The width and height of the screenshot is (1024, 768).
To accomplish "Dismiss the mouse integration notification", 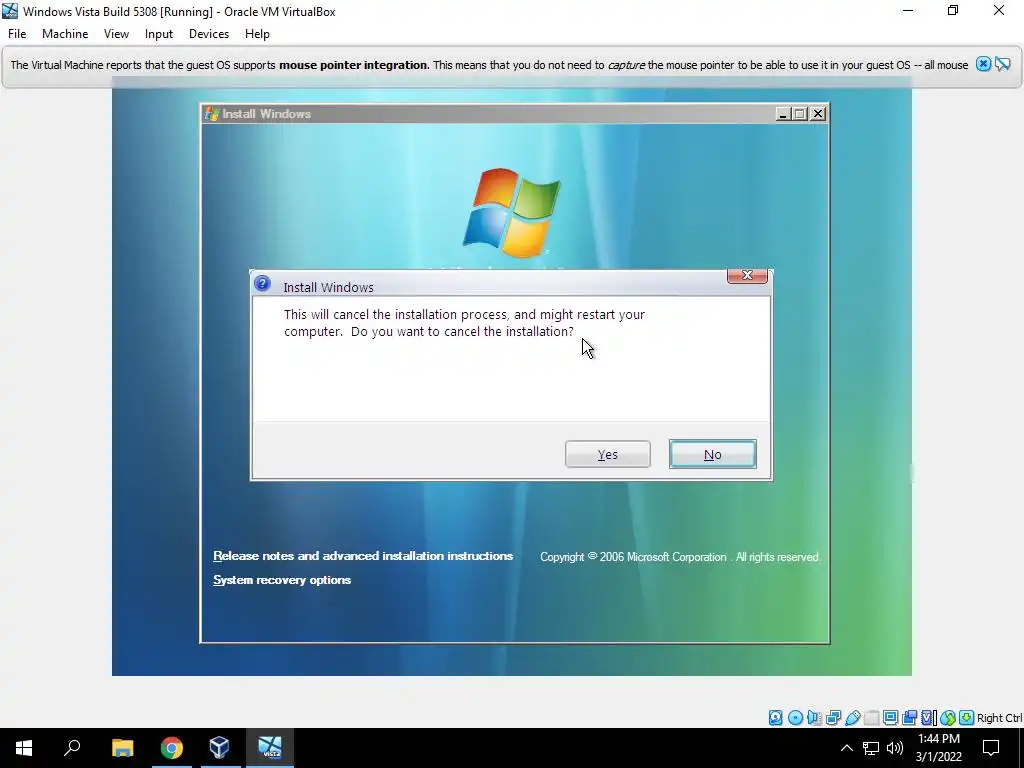I will pos(983,64).
